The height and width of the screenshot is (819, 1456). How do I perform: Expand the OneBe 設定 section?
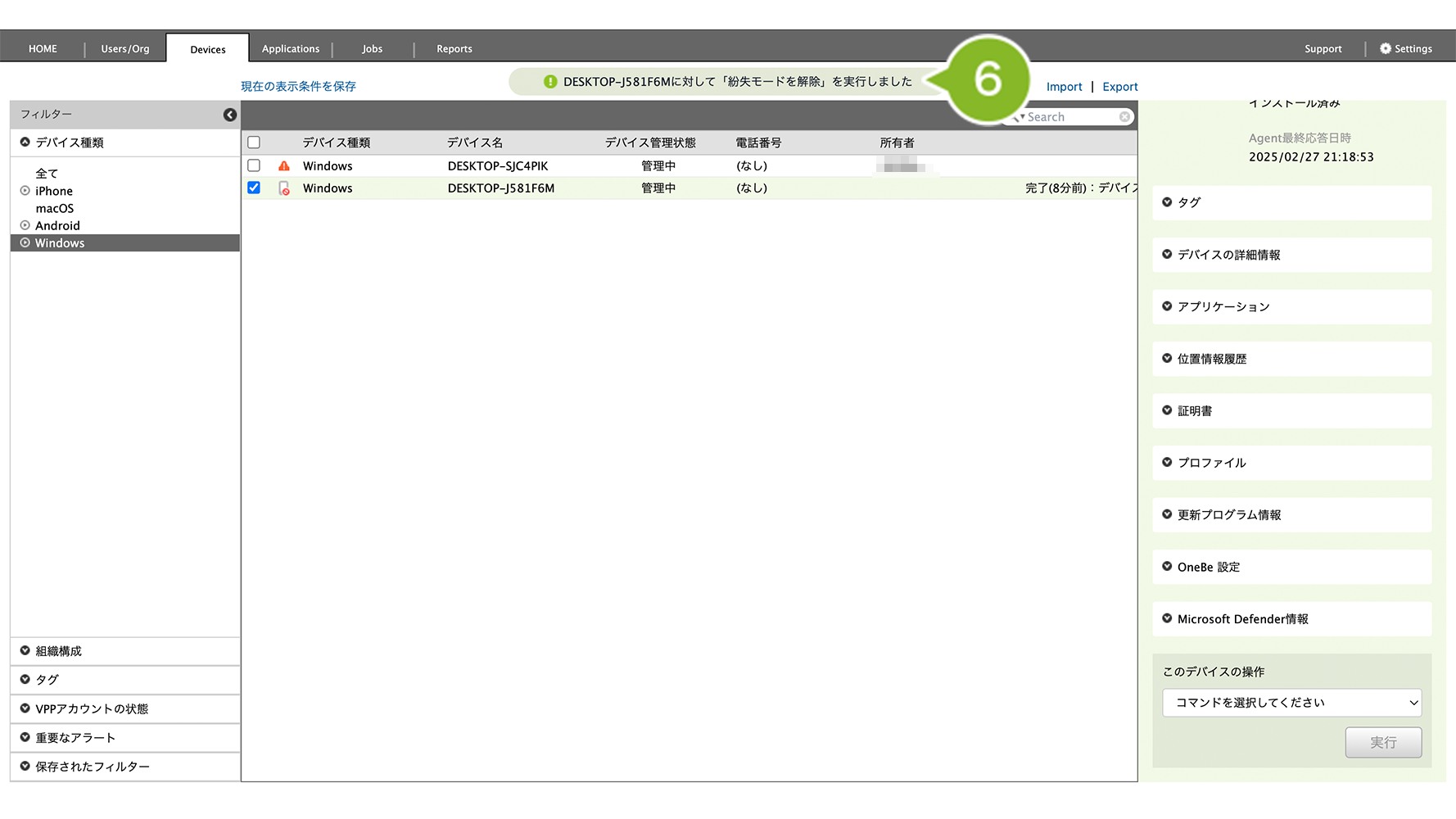click(1291, 567)
